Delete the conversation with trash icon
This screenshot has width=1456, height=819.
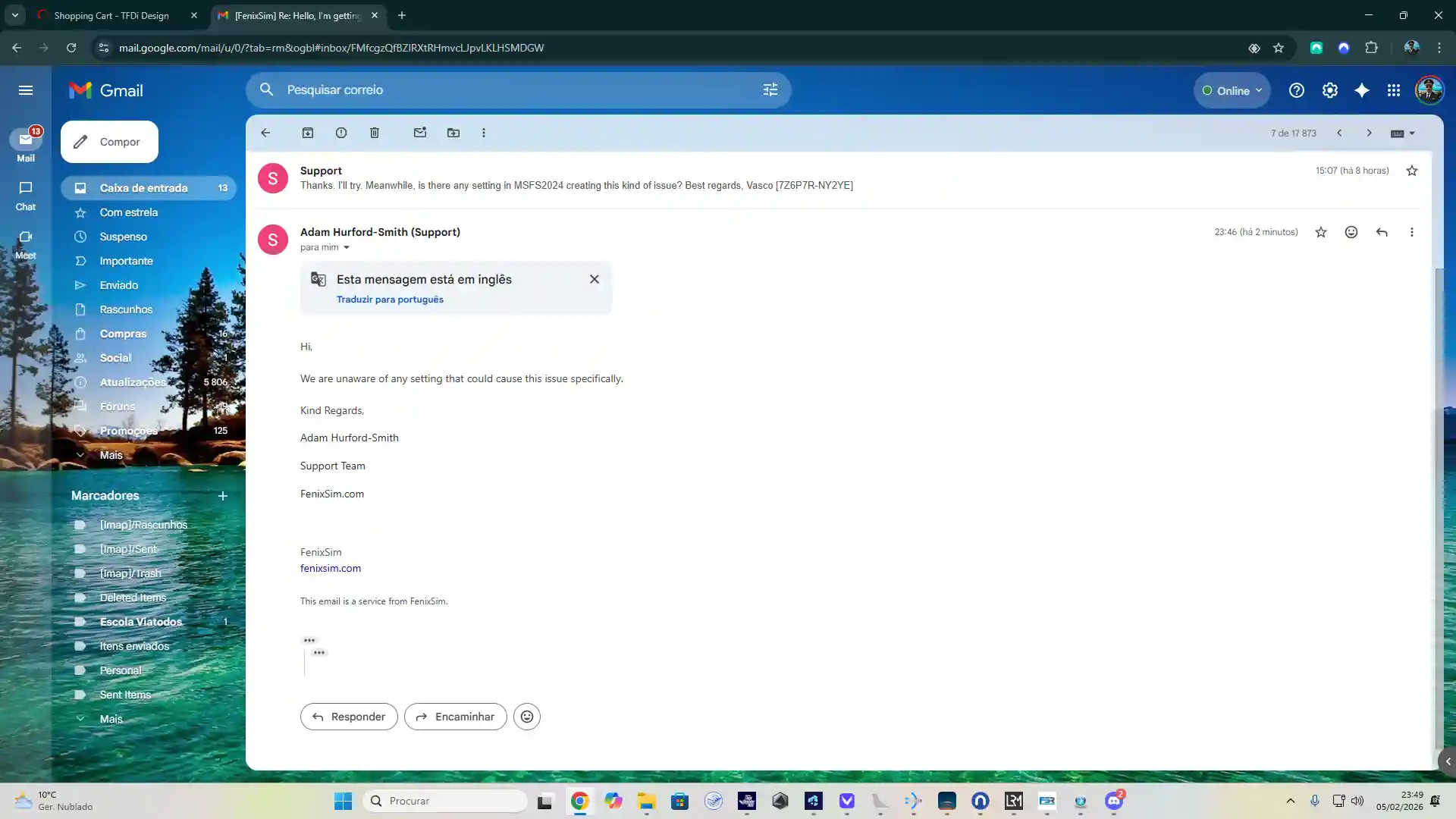(375, 133)
